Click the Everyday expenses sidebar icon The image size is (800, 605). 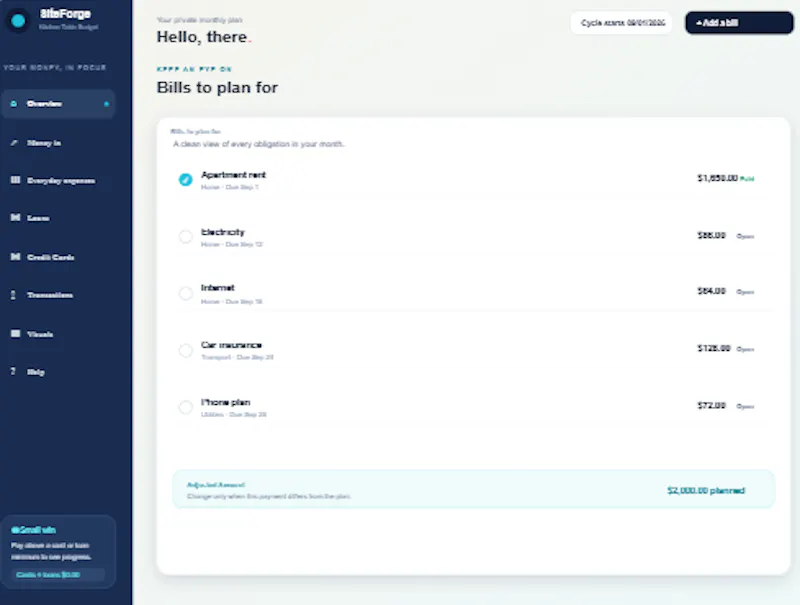[15, 180]
